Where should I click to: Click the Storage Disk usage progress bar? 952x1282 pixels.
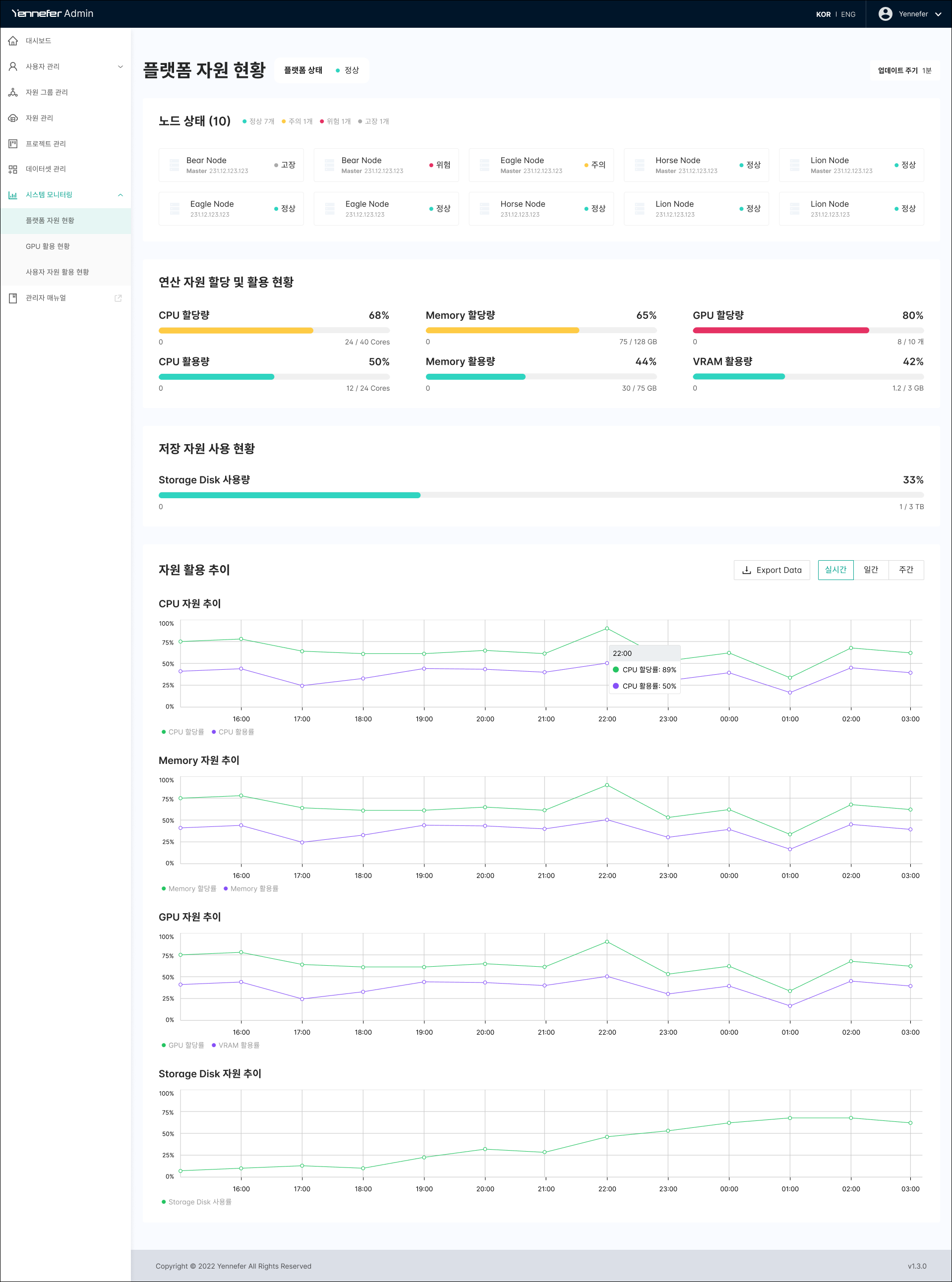pyautogui.click(x=540, y=495)
